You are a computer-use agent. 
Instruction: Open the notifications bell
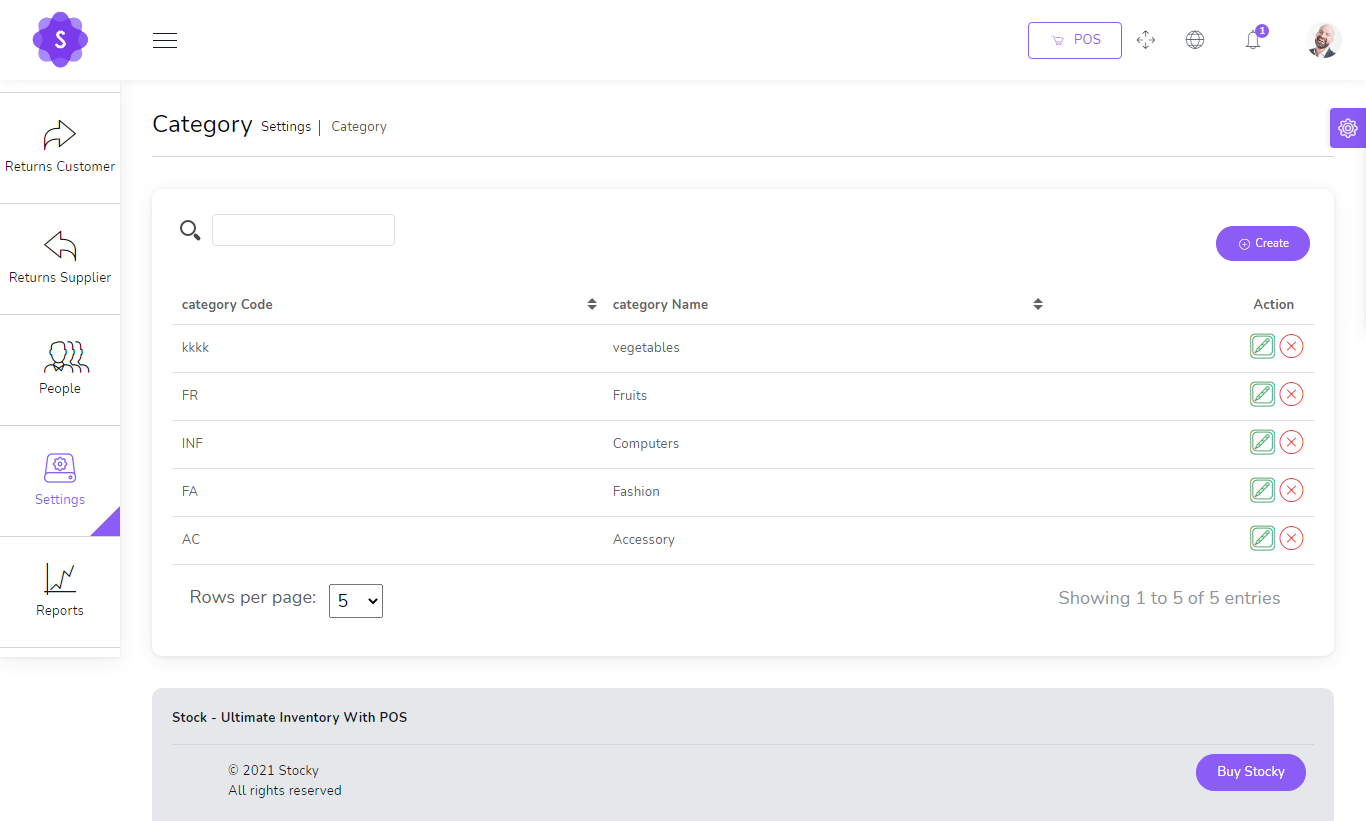pyautogui.click(x=1252, y=40)
